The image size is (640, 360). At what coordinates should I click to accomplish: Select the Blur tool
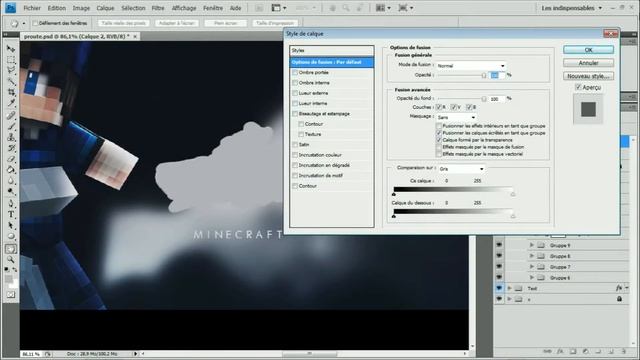click(11, 180)
